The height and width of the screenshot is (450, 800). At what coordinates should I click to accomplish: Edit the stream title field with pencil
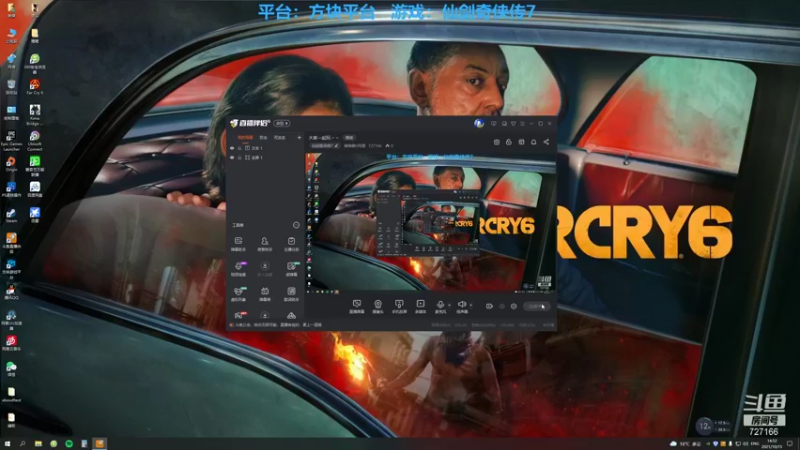(x=324, y=146)
